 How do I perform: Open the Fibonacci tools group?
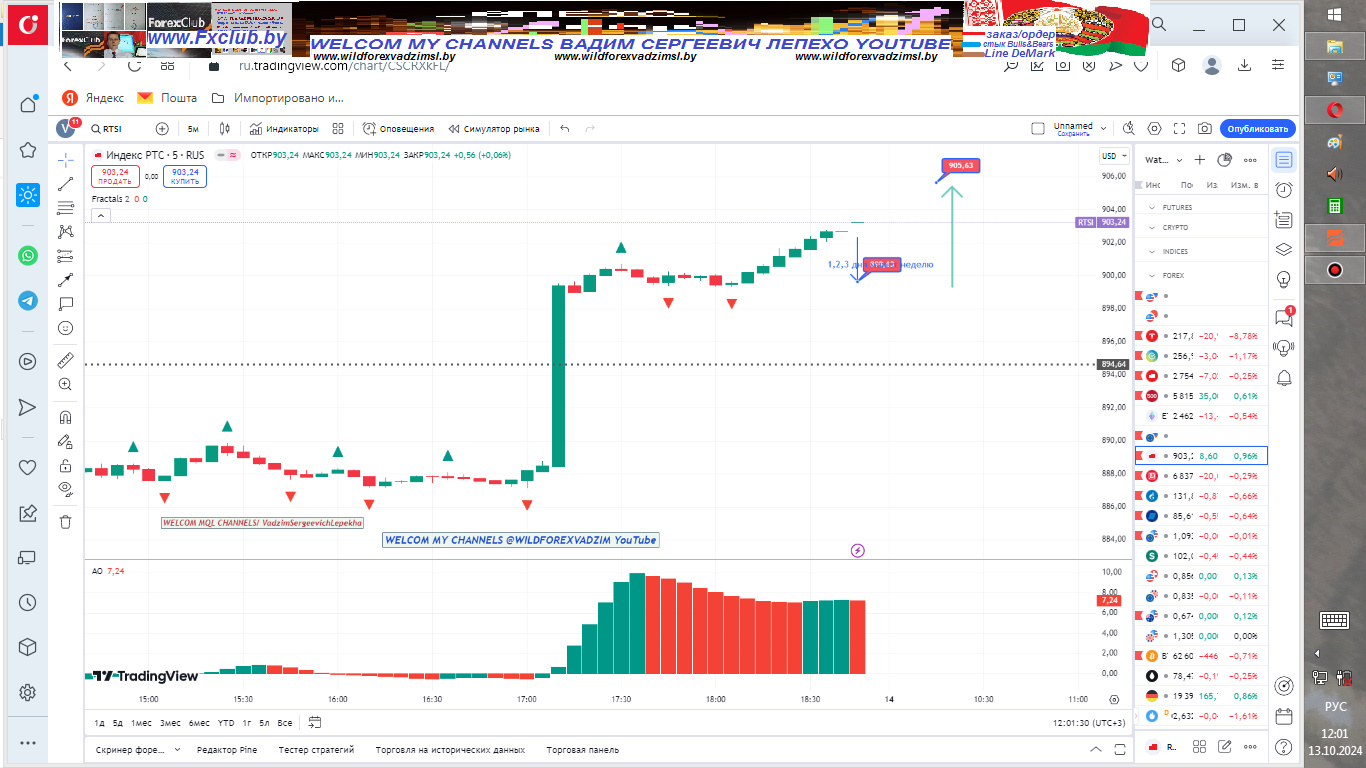[x=65, y=208]
